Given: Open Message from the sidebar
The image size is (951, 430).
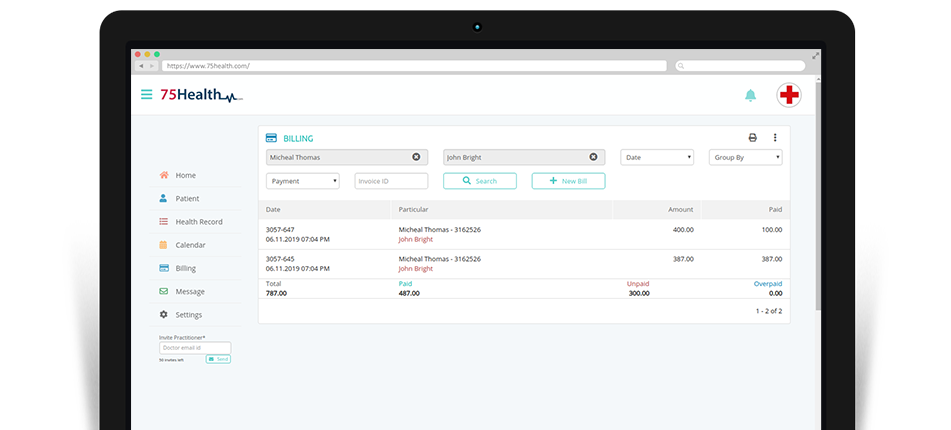Looking at the screenshot, I should click(x=189, y=292).
